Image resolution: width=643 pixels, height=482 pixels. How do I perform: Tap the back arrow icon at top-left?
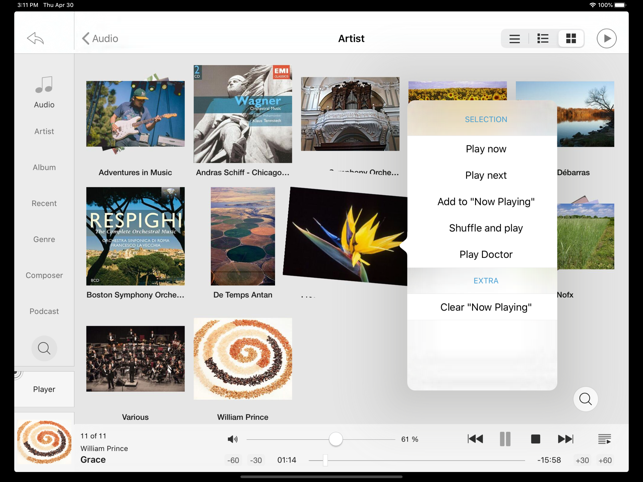pyautogui.click(x=35, y=39)
